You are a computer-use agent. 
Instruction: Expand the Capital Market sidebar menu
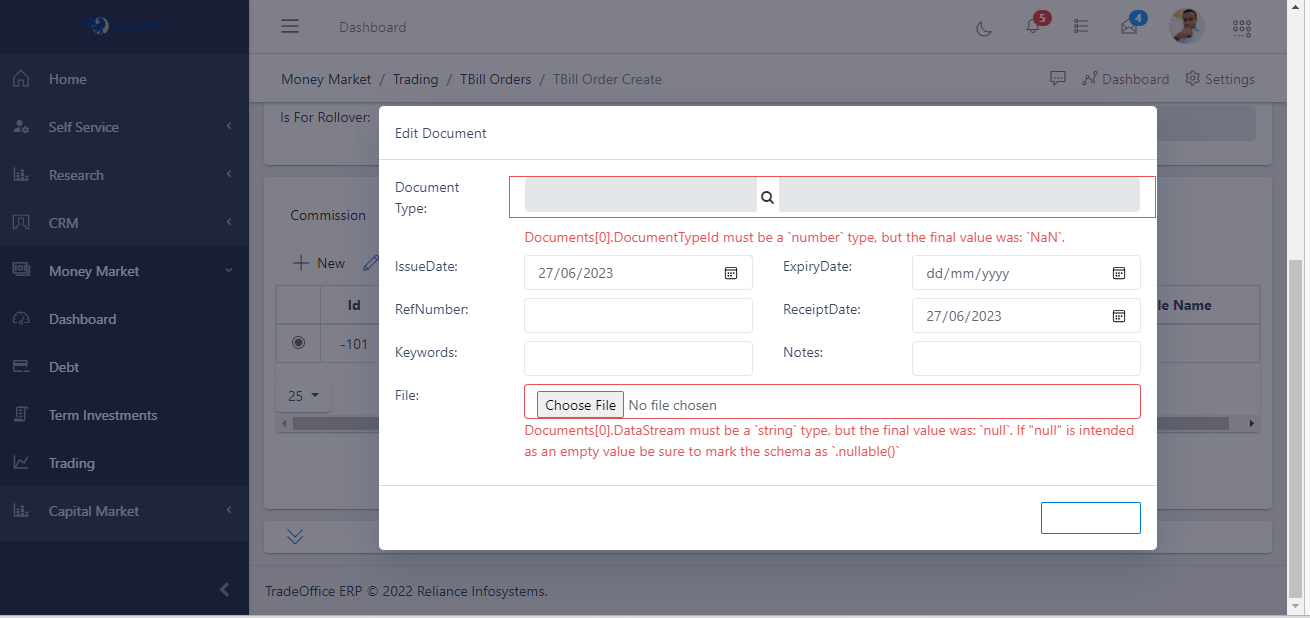(124, 511)
